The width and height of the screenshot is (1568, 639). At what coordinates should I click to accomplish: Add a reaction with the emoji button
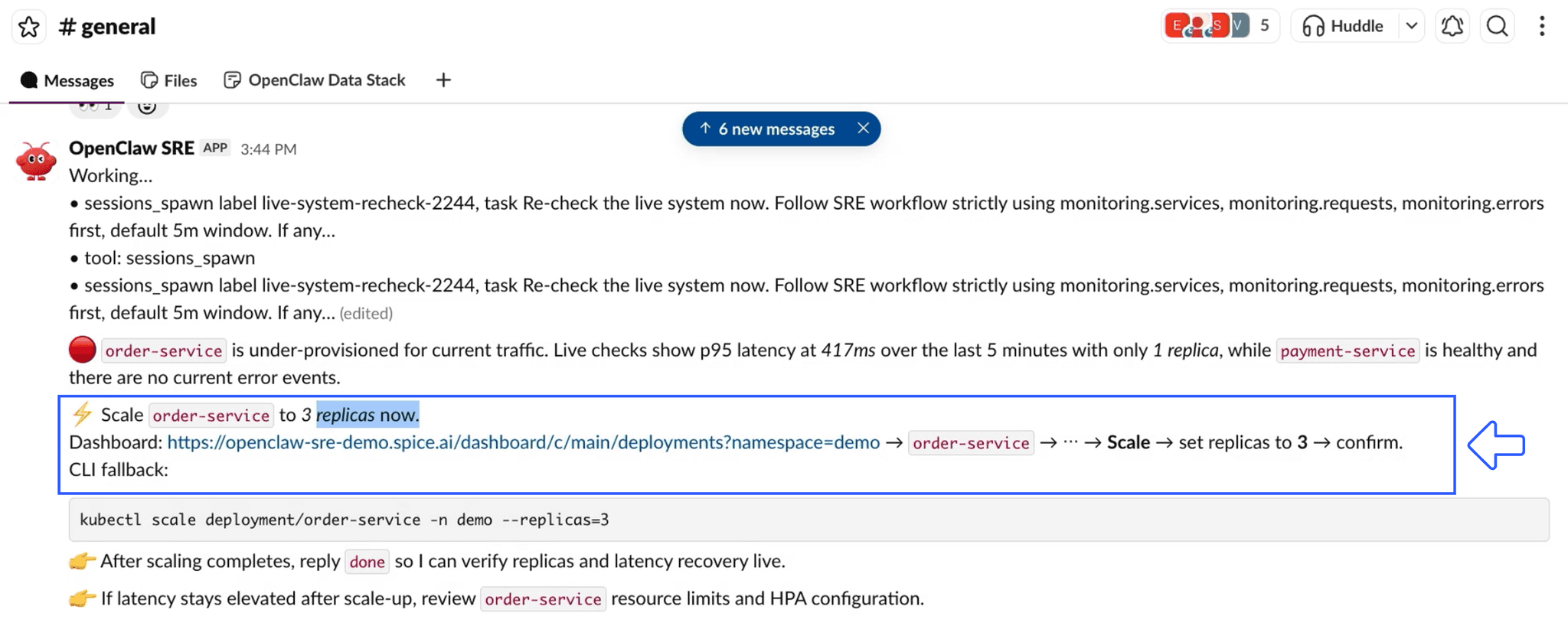(x=147, y=106)
